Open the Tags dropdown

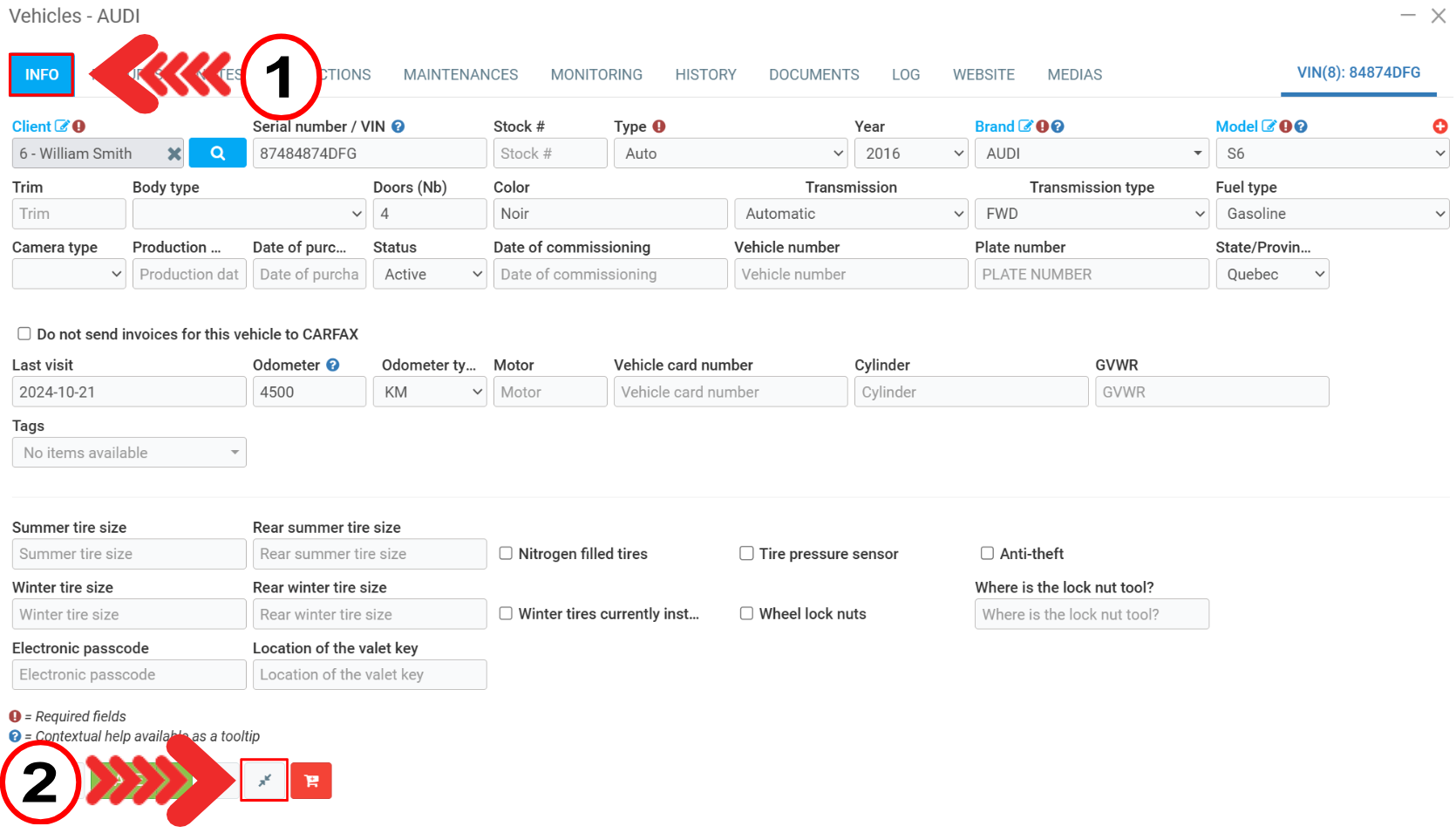pyautogui.click(x=129, y=453)
